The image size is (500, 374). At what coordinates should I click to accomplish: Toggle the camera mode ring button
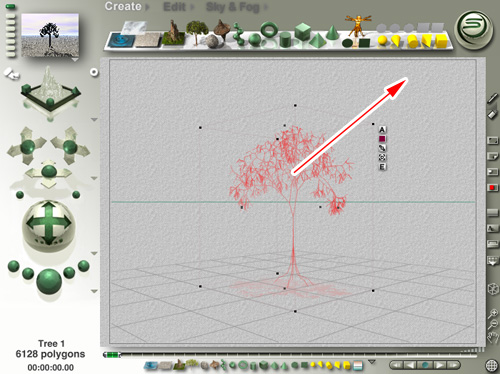point(94,72)
